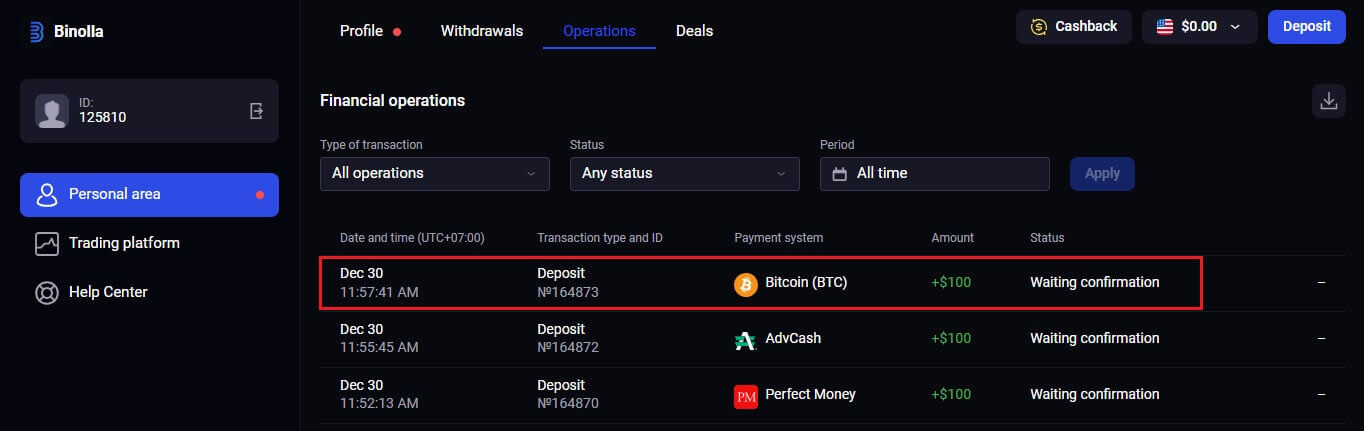1364x431 pixels.
Task: Expand the Status filter dropdown
Action: (684, 174)
